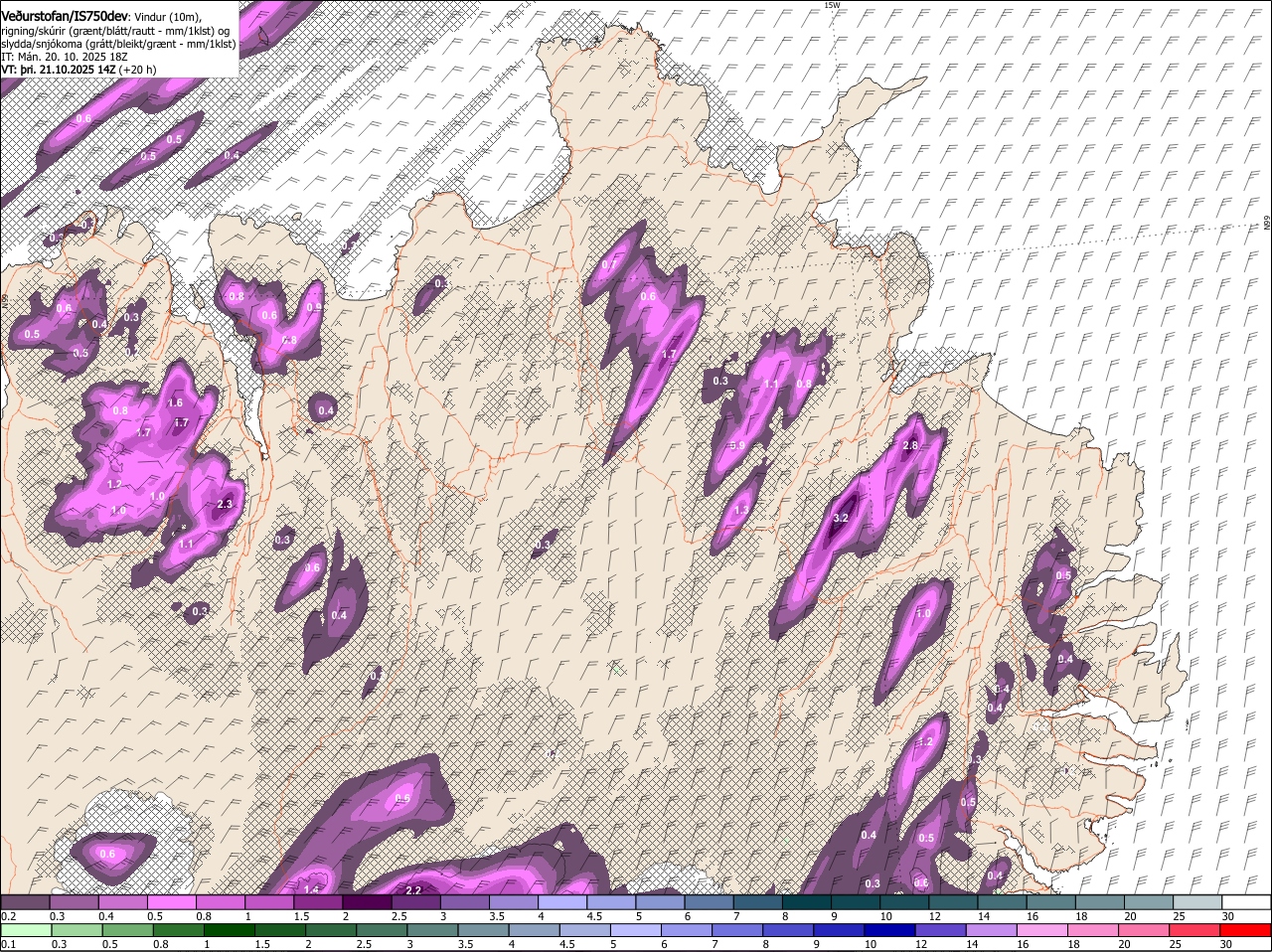This screenshot has width=1272, height=952.
Task: Click the VT: þri. 21.10.2025 14Z (+20 h) line
Action: coord(79,70)
